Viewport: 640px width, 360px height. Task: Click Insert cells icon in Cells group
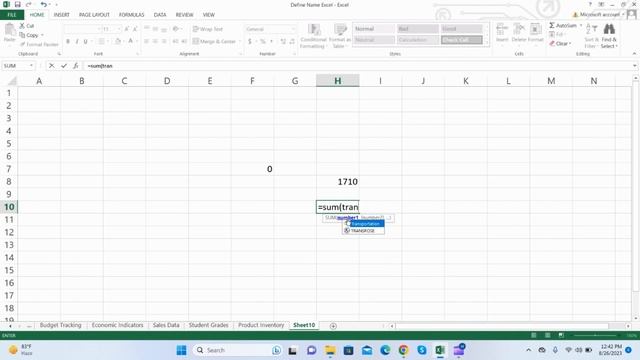[x=502, y=29]
